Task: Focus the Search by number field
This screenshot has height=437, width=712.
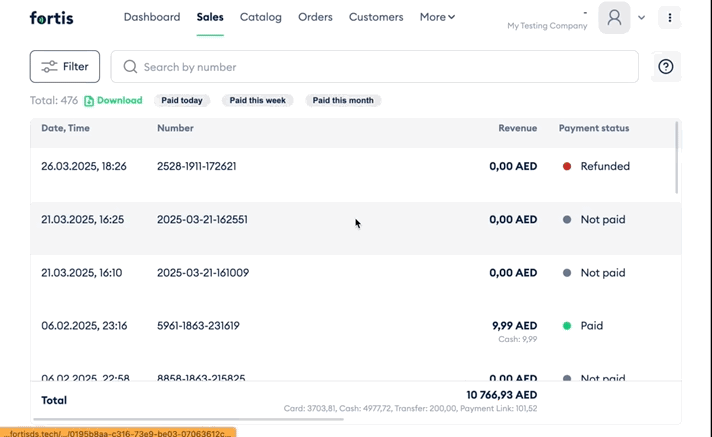Action: click(x=375, y=67)
